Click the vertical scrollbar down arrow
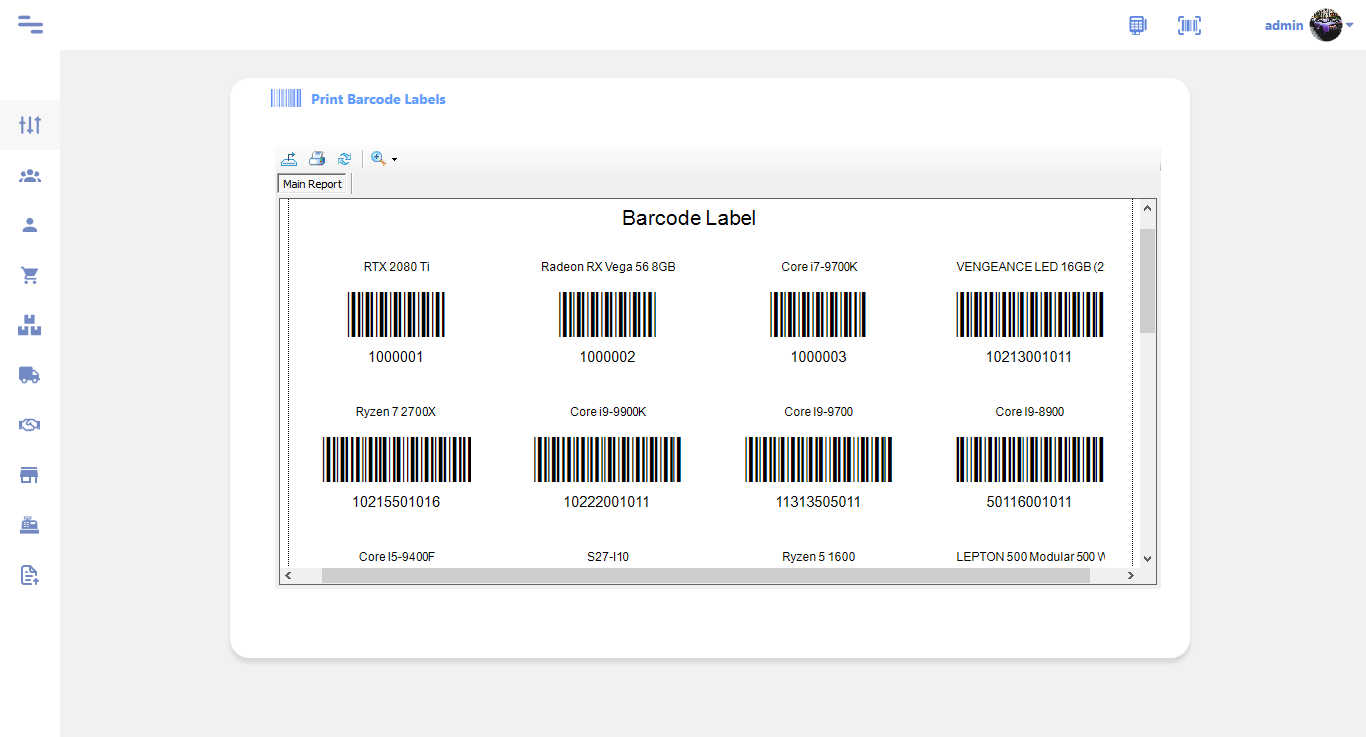This screenshot has width=1366, height=737. click(x=1148, y=558)
